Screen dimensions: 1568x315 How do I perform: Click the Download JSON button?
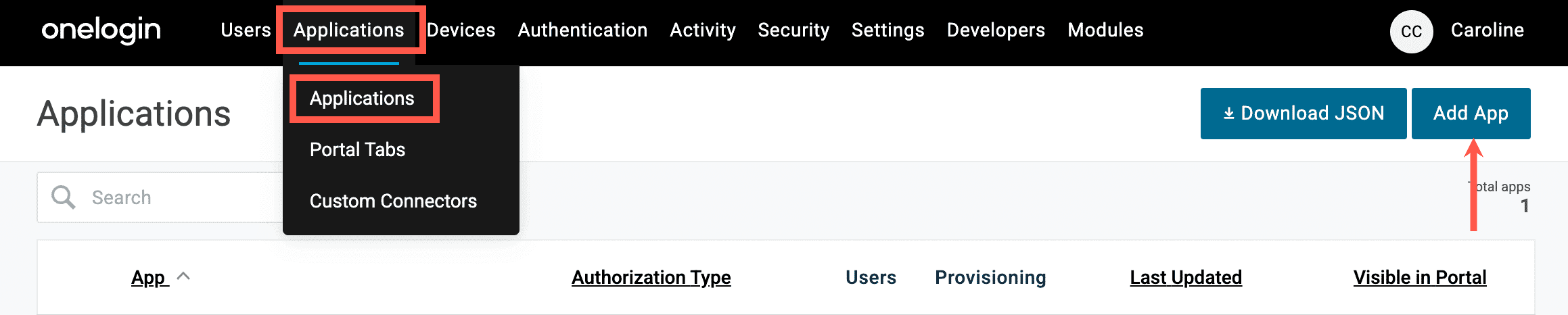tap(1303, 114)
